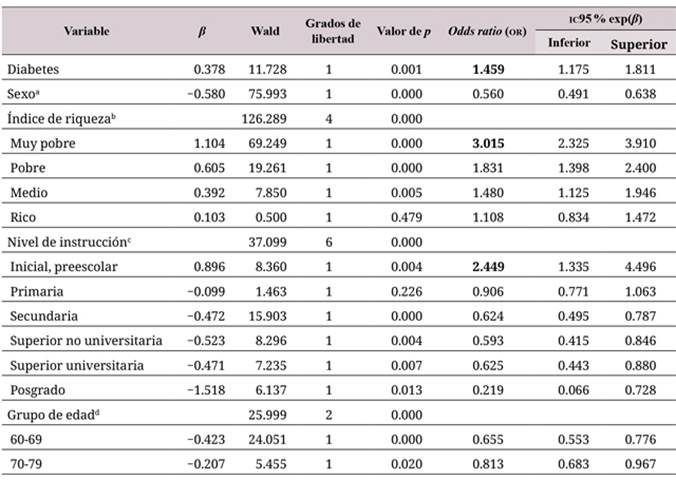Screen dimensions: 676x480
Task: Select the Grupo de edad row label
Action: (50, 414)
